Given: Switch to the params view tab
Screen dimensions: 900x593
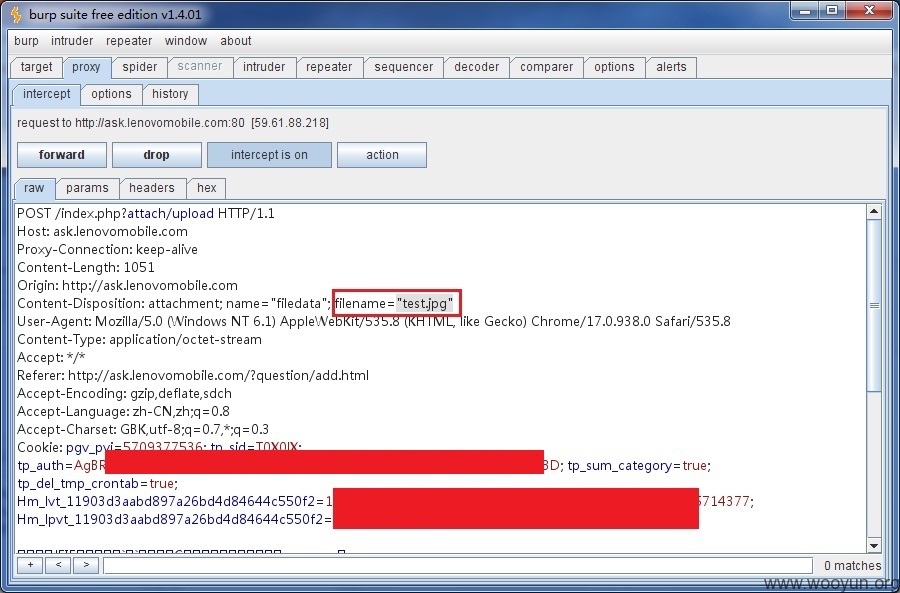Looking at the screenshot, I should [x=87, y=188].
